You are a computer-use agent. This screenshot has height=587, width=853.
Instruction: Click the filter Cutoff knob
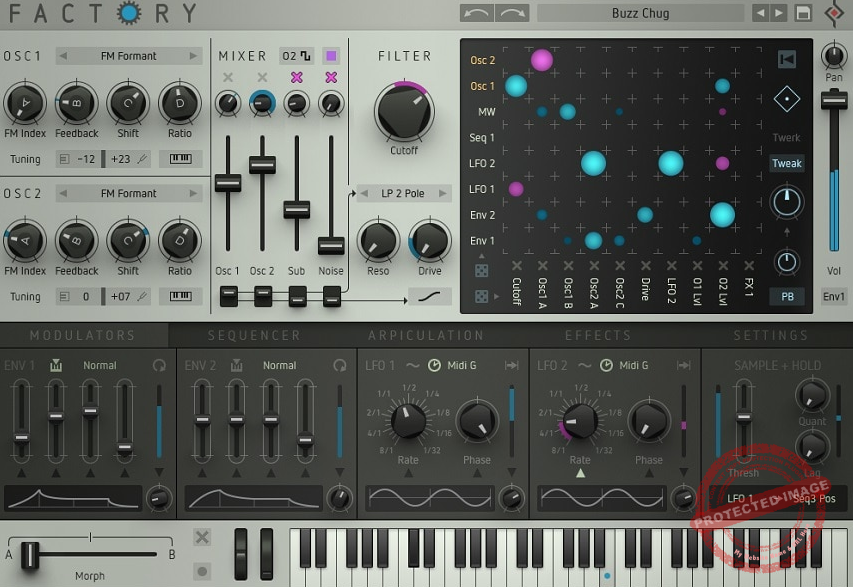[x=404, y=112]
